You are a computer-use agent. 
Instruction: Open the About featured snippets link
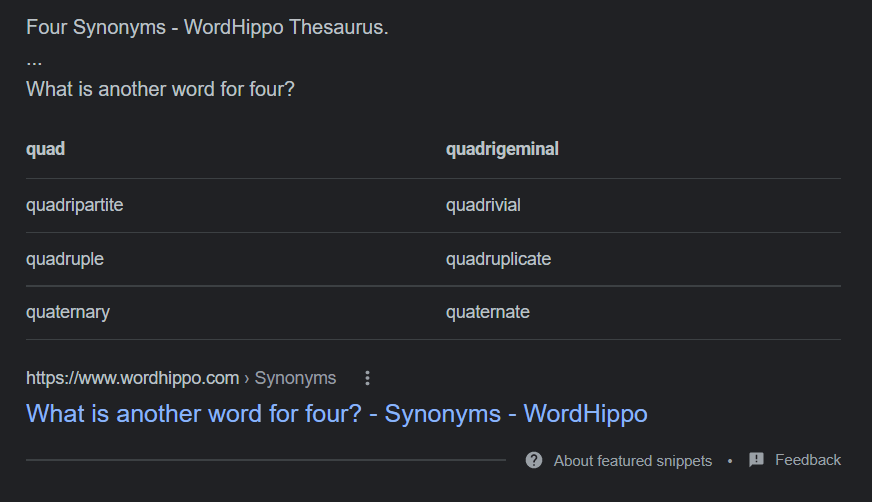633,461
